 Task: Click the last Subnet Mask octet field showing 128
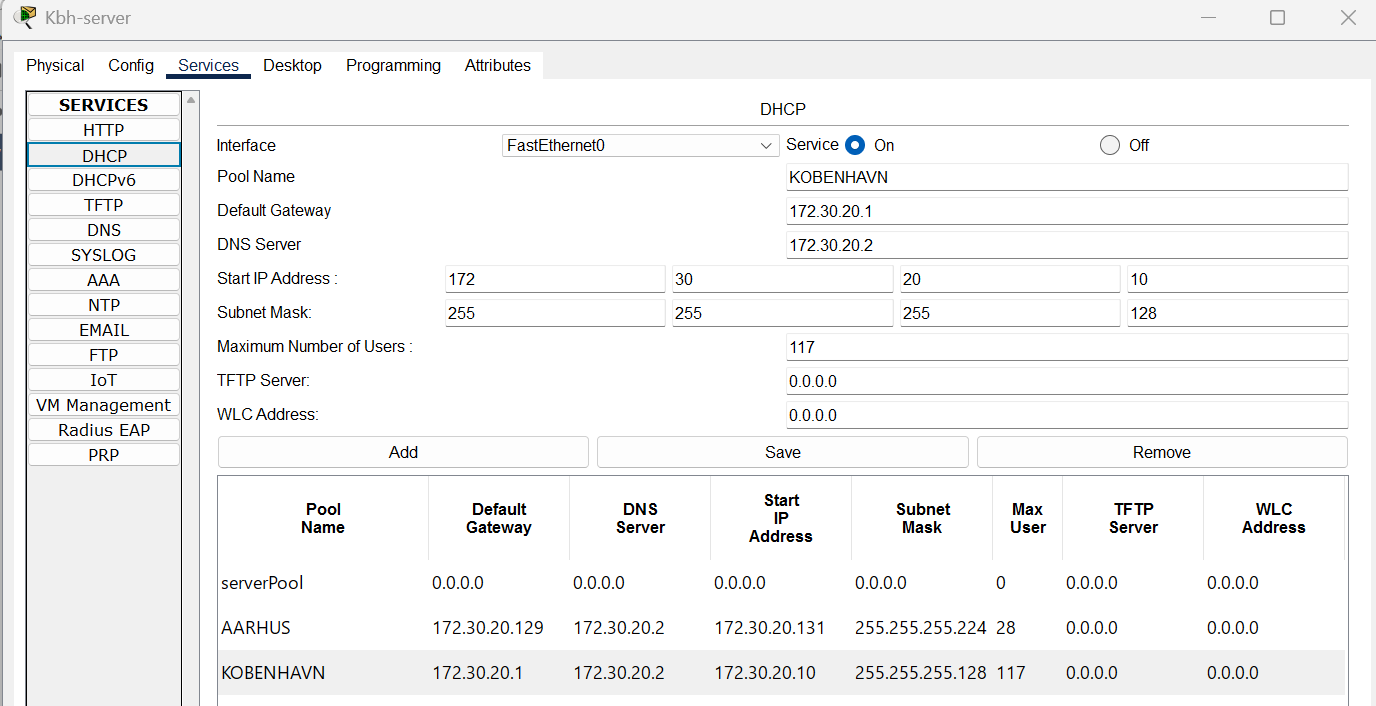1238,313
